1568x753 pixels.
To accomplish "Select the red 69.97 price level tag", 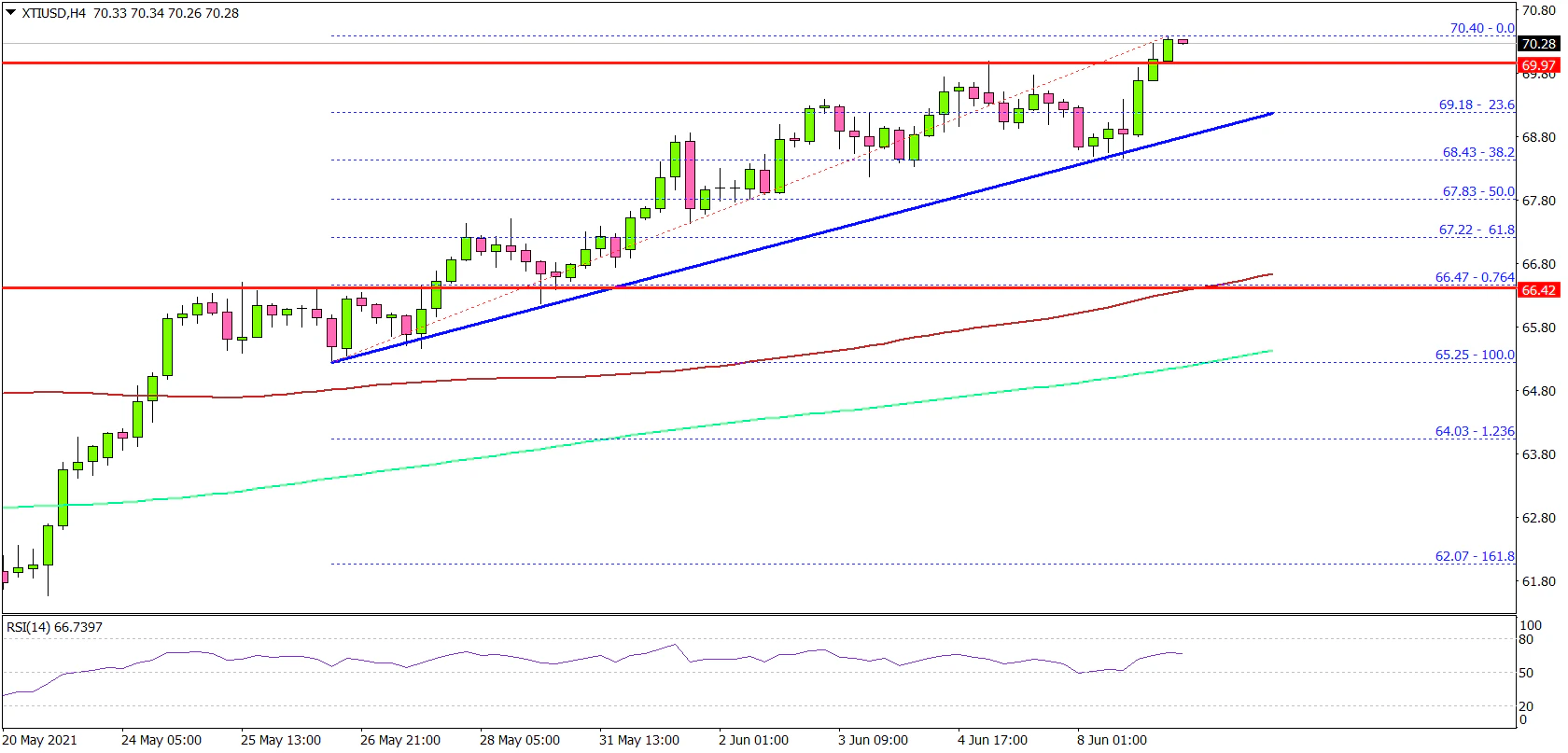I will [x=1537, y=65].
